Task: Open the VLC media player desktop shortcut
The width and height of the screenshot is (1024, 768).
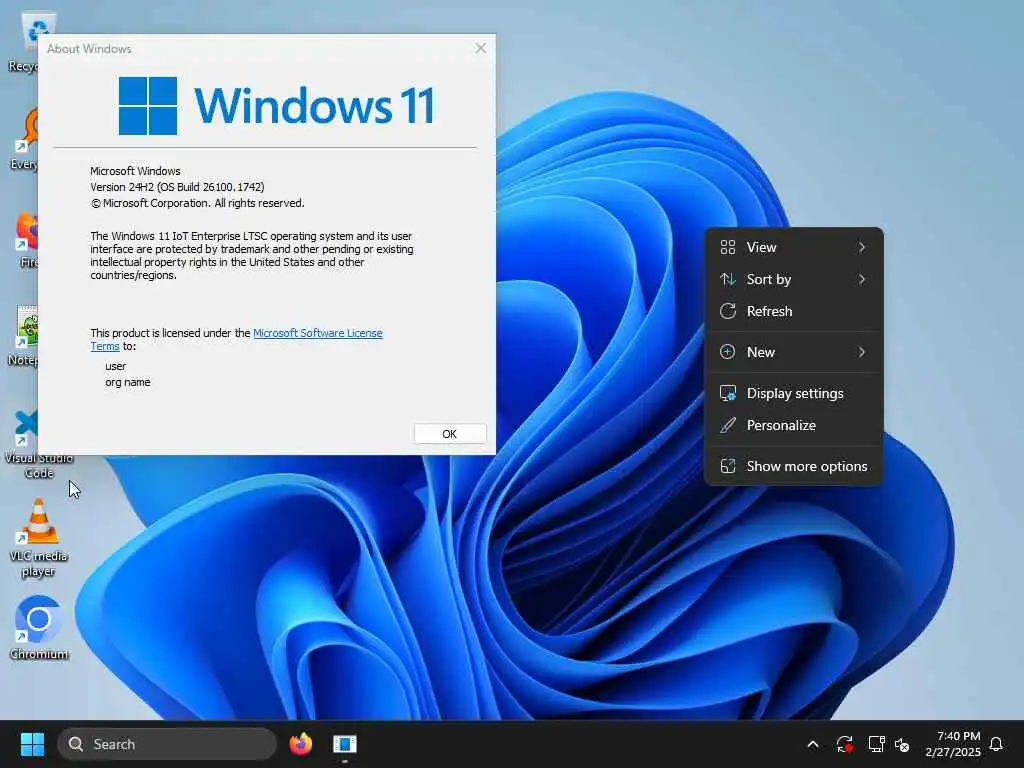Action: click(39, 538)
